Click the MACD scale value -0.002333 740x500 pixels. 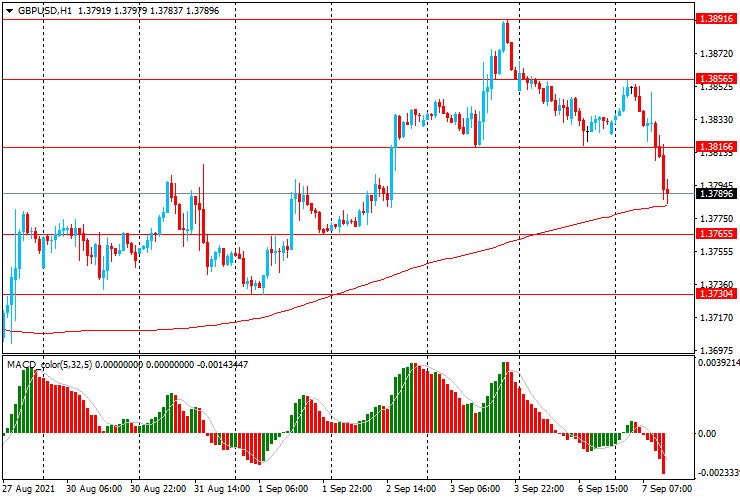[x=718, y=473]
